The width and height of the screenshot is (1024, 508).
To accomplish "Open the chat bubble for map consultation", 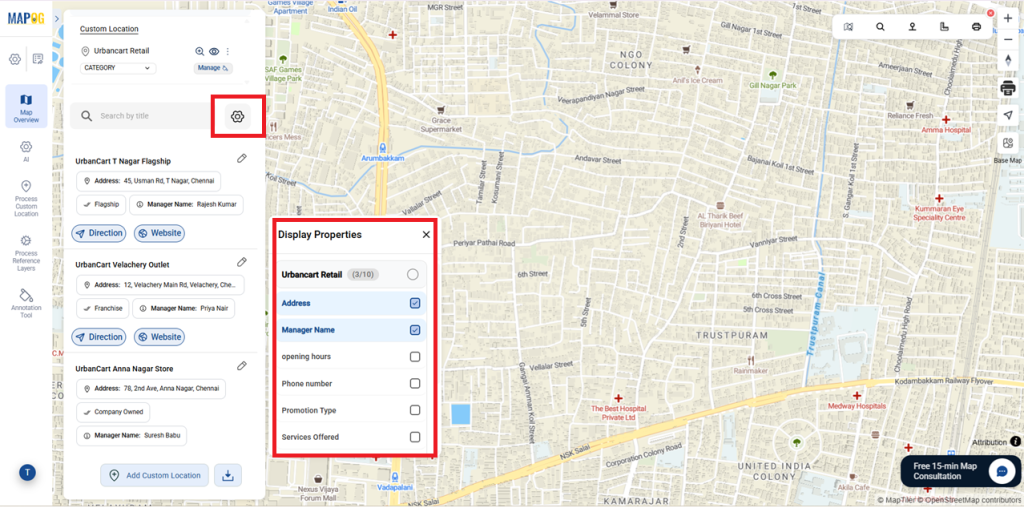I will click(x=1001, y=471).
